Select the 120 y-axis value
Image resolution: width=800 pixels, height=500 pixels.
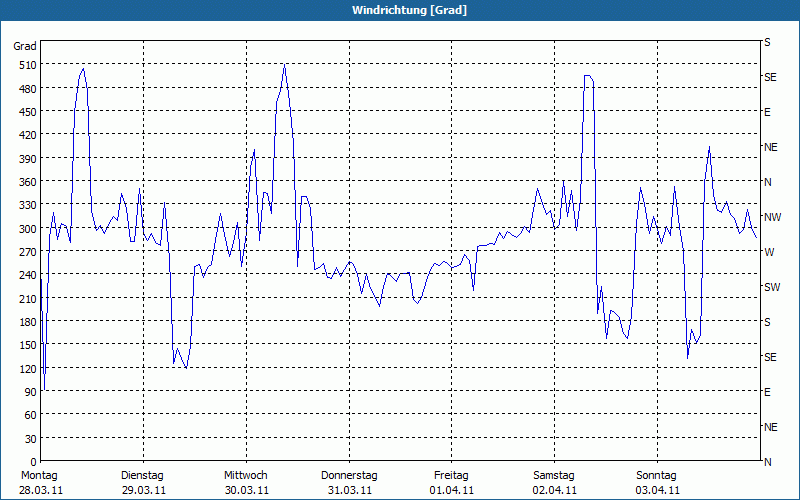point(28,368)
